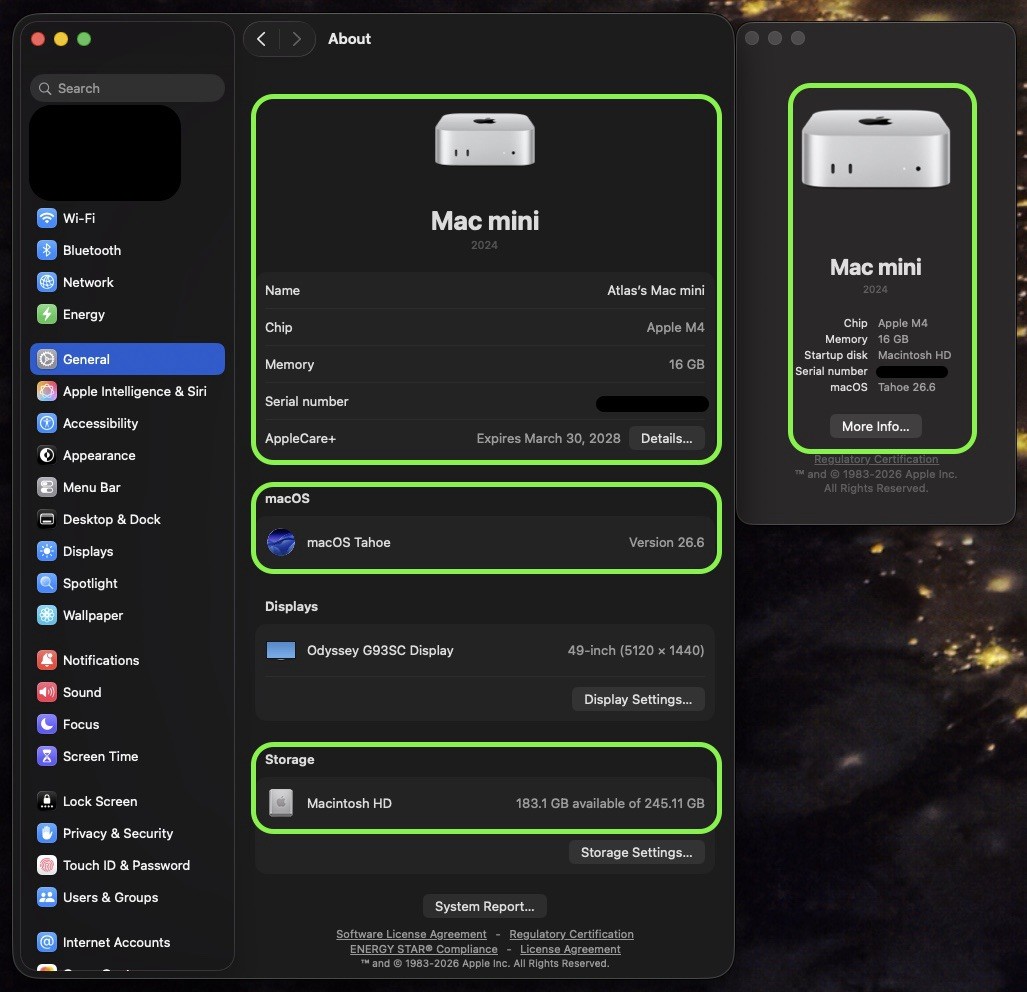The image size is (1027, 992).
Task: Click the 183.1 GB available storage text
Action: tap(610, 803)
